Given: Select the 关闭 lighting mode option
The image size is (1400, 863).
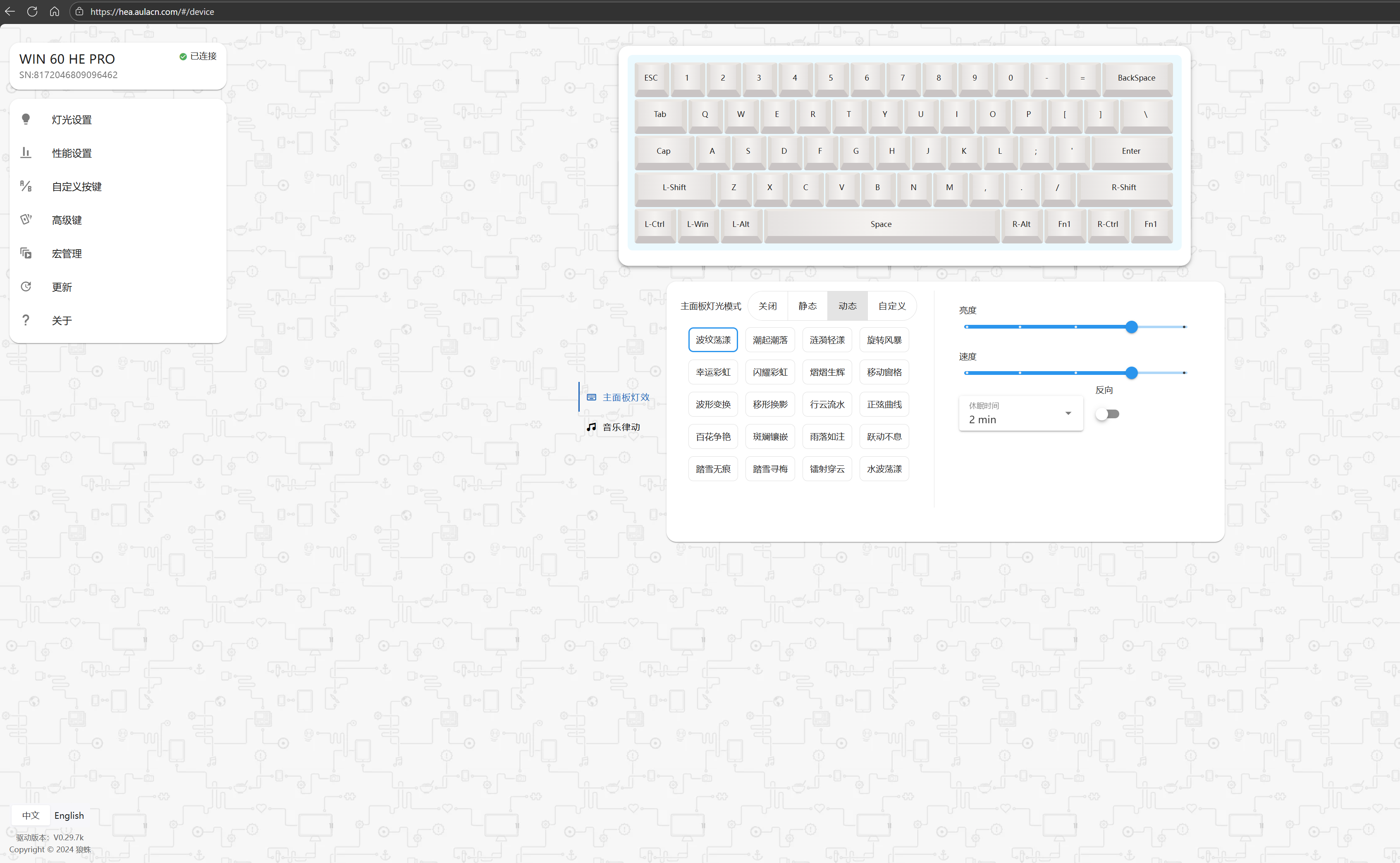Looking at the screenshot, I should [x=767, y=306].
